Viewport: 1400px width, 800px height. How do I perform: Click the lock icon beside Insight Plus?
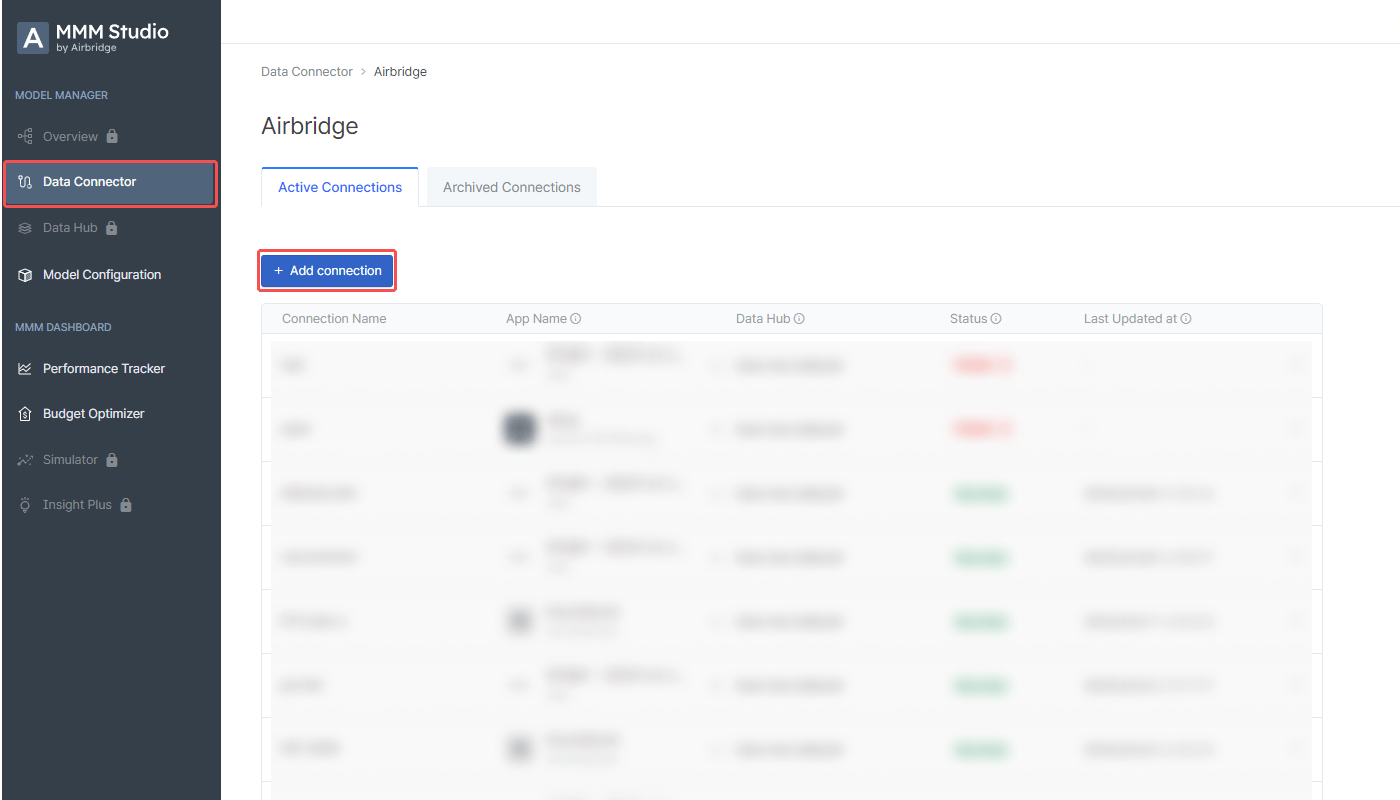126,505
